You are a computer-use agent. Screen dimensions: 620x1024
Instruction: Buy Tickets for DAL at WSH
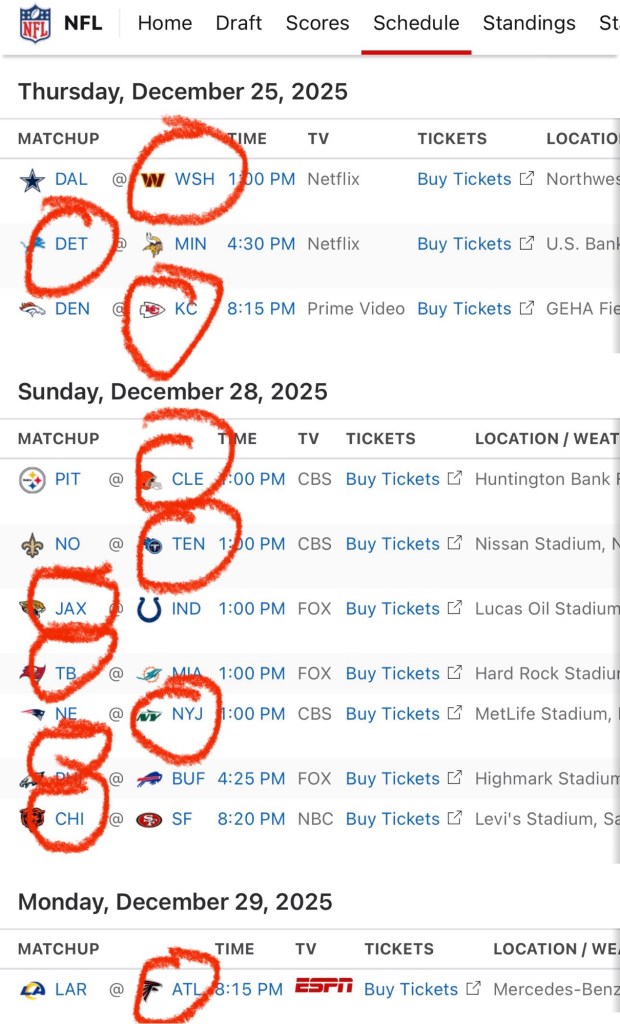(x=464, y=179)
